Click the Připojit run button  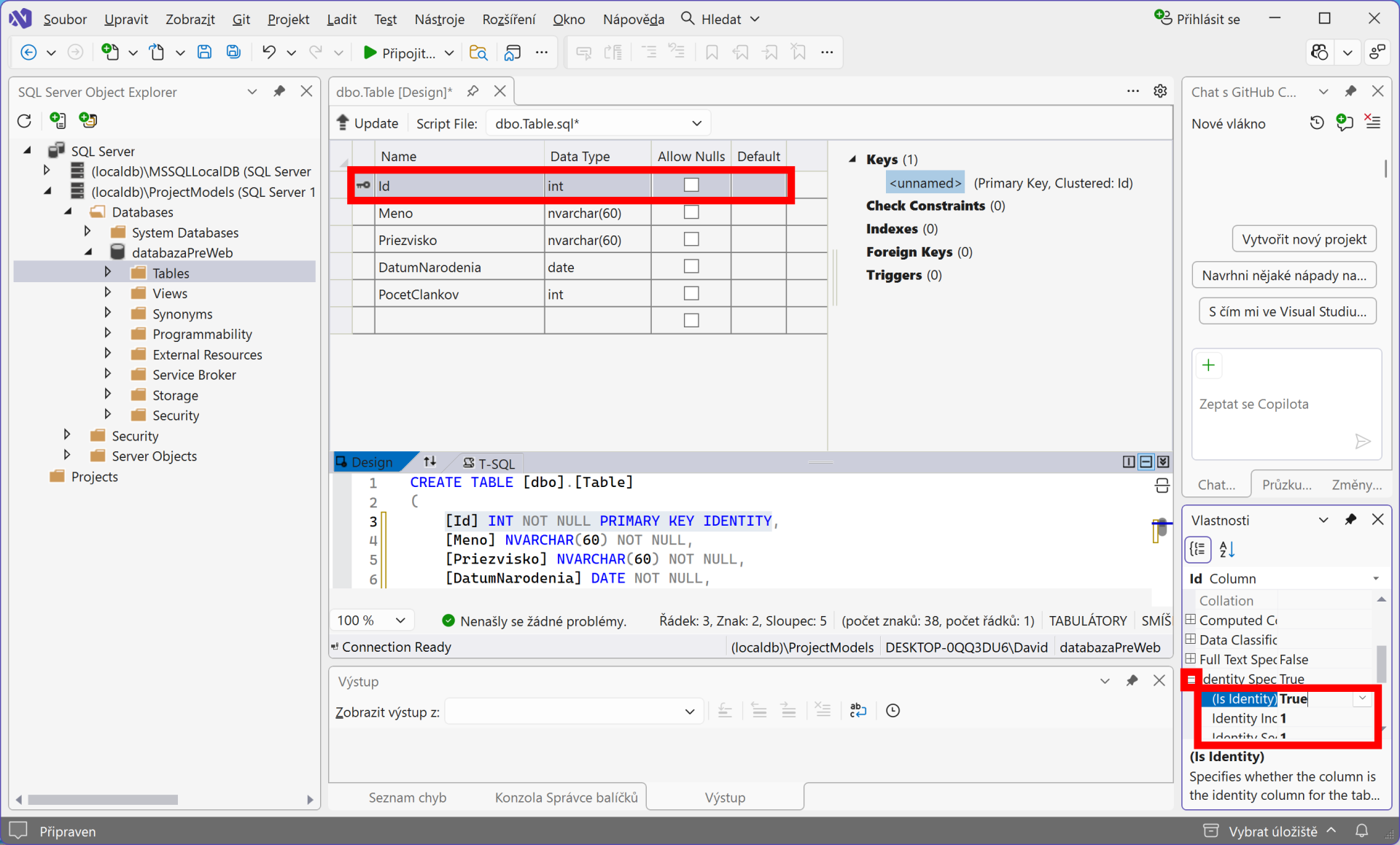click(x=400, y=52)
